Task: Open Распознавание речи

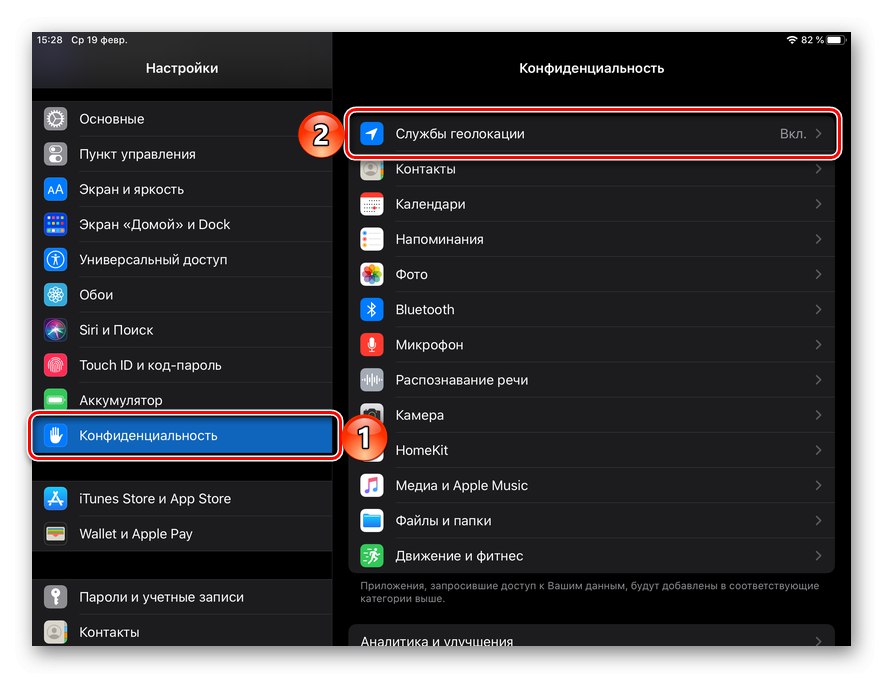Action: point(591,380)
